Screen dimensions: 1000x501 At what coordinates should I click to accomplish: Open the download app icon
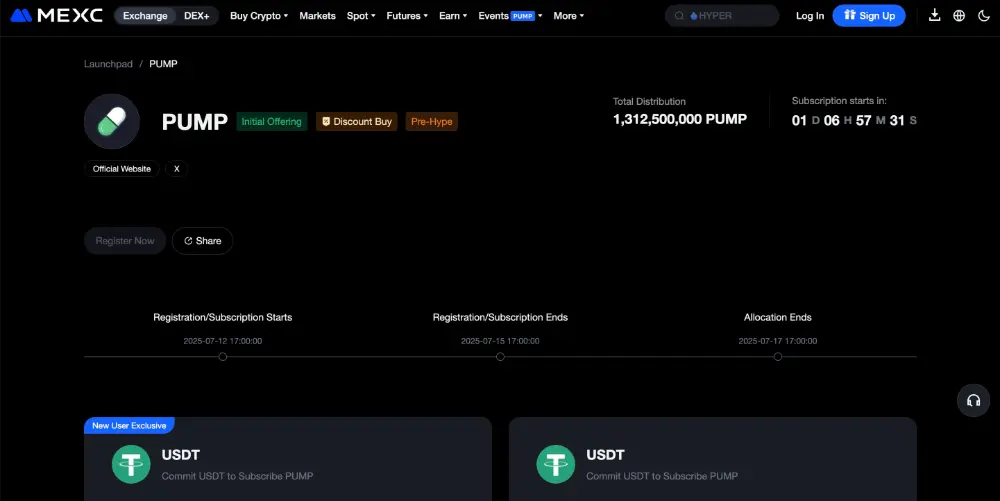click(x=934, y=15)
